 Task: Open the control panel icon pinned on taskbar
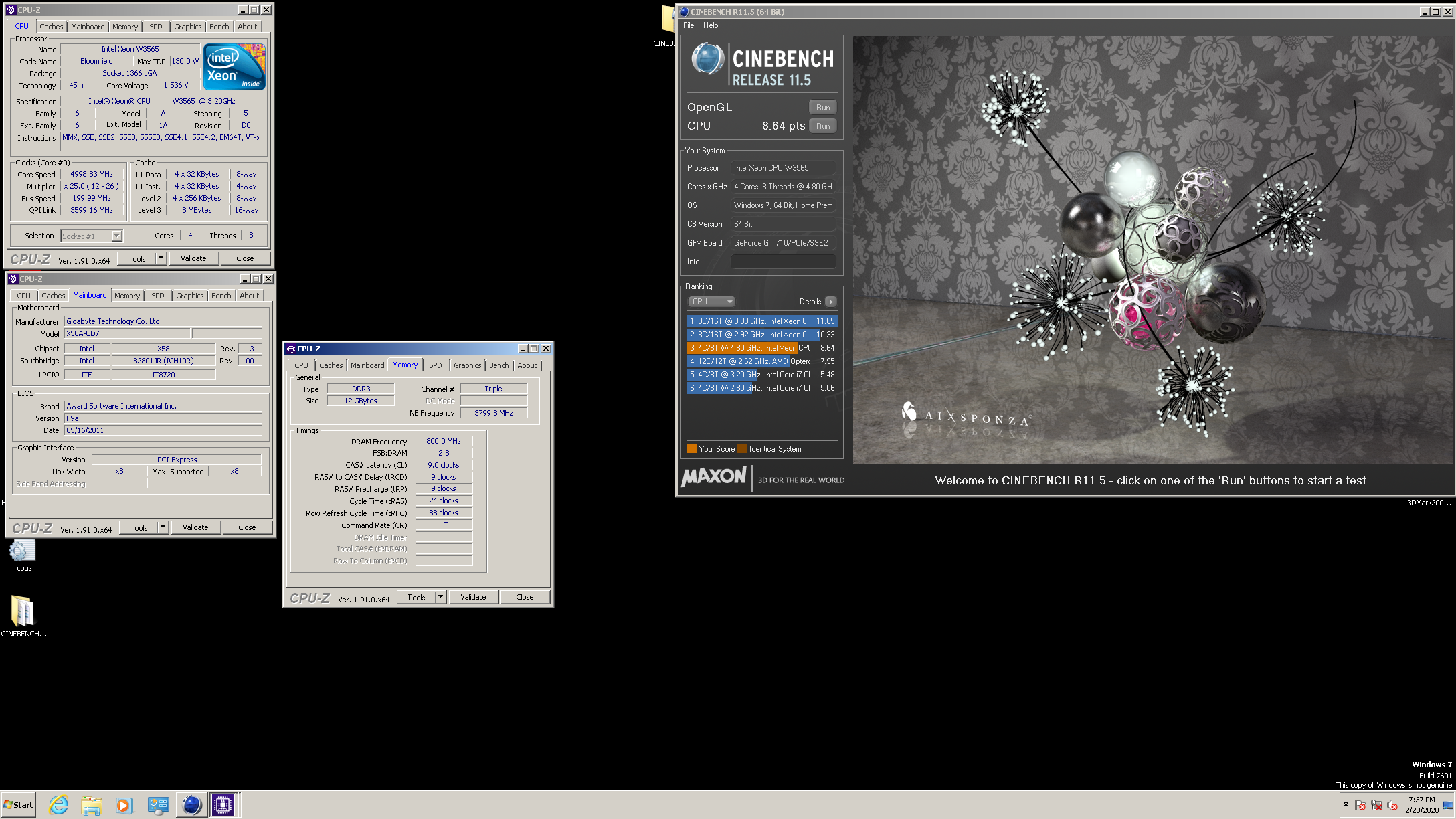click(158, 805)
